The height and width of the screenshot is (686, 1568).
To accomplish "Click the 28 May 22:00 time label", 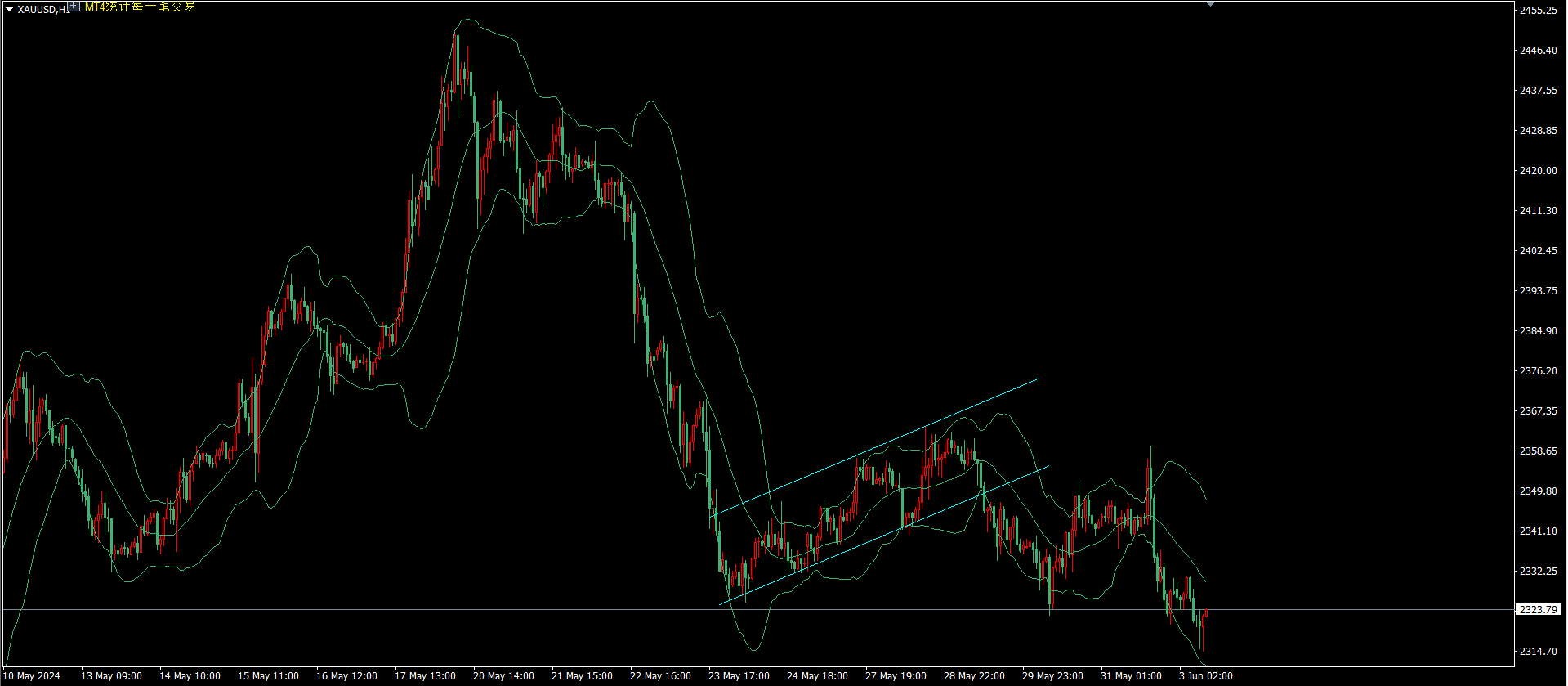I will 974,676.
